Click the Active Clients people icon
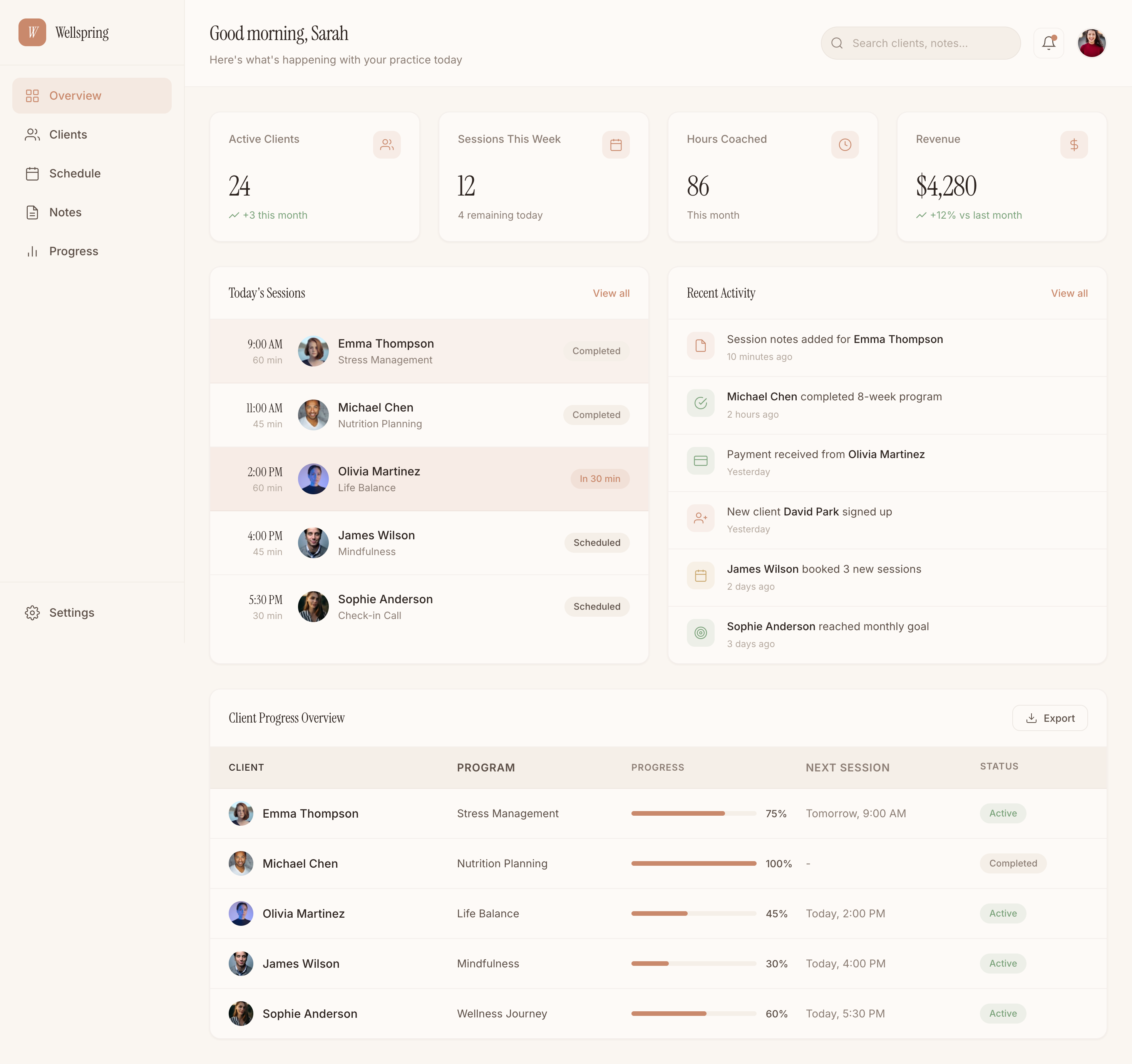 click(387, 145)
